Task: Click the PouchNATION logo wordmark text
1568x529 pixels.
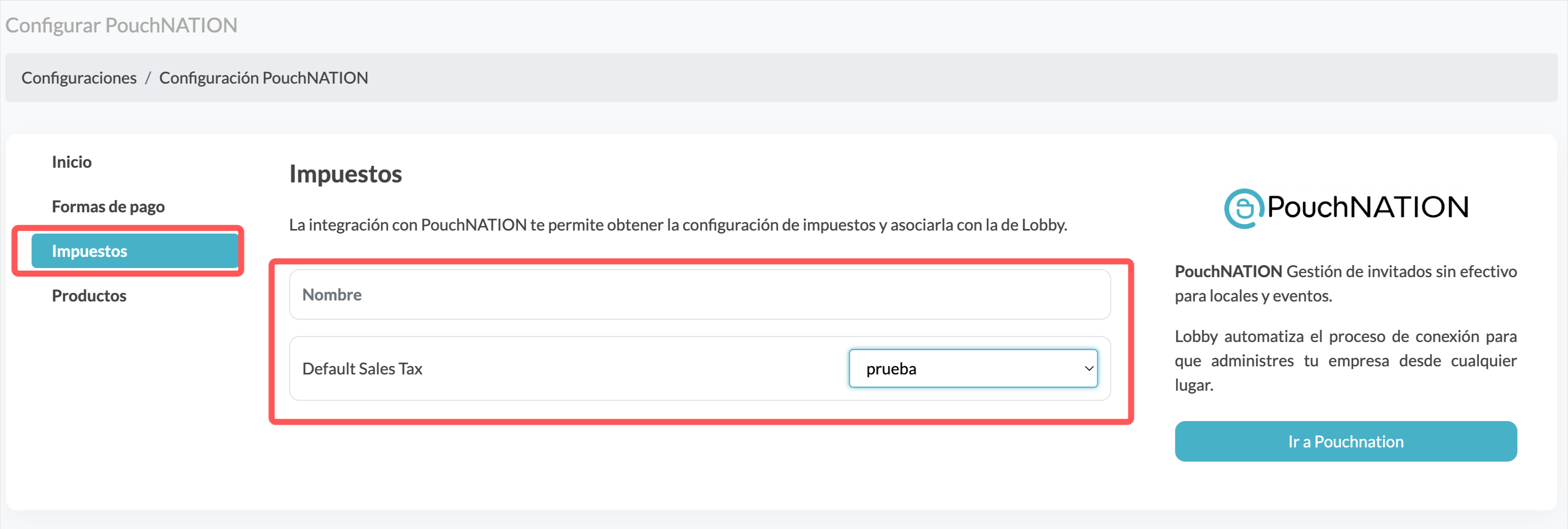Action: (1368, 207)
